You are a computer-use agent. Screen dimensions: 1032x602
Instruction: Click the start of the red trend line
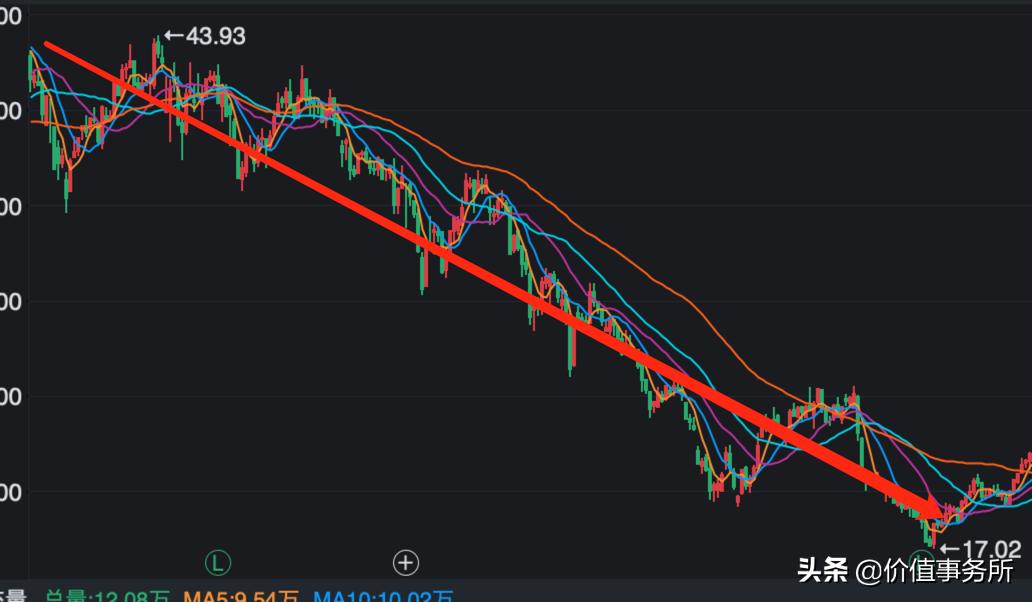[47, 45]
